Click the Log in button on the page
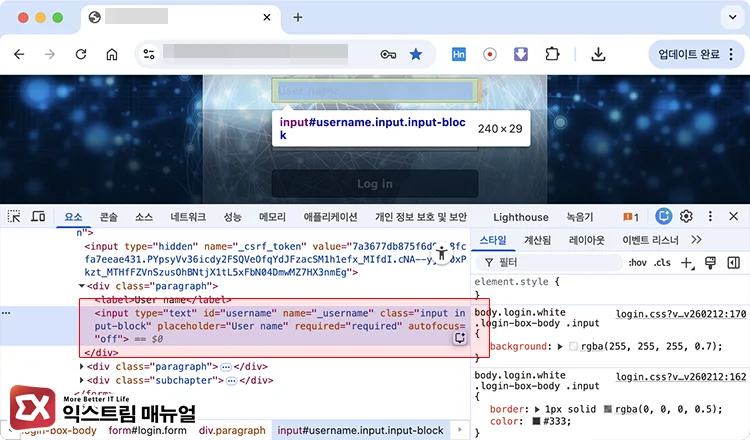This screenshot has height=440, width=750. tap(375, 184)
